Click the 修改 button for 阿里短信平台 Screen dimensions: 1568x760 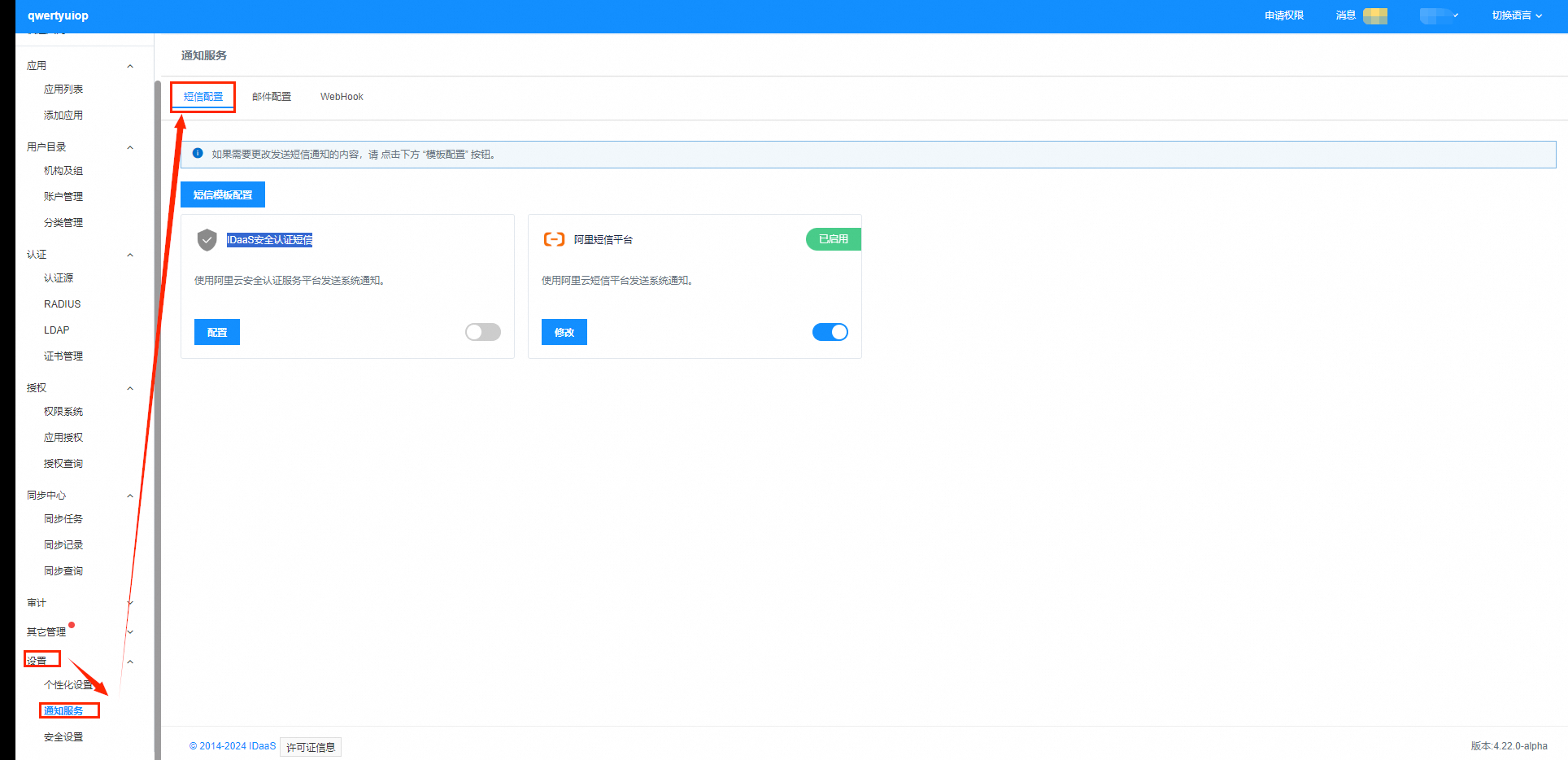pyautogui.click(x=564, y=332)
